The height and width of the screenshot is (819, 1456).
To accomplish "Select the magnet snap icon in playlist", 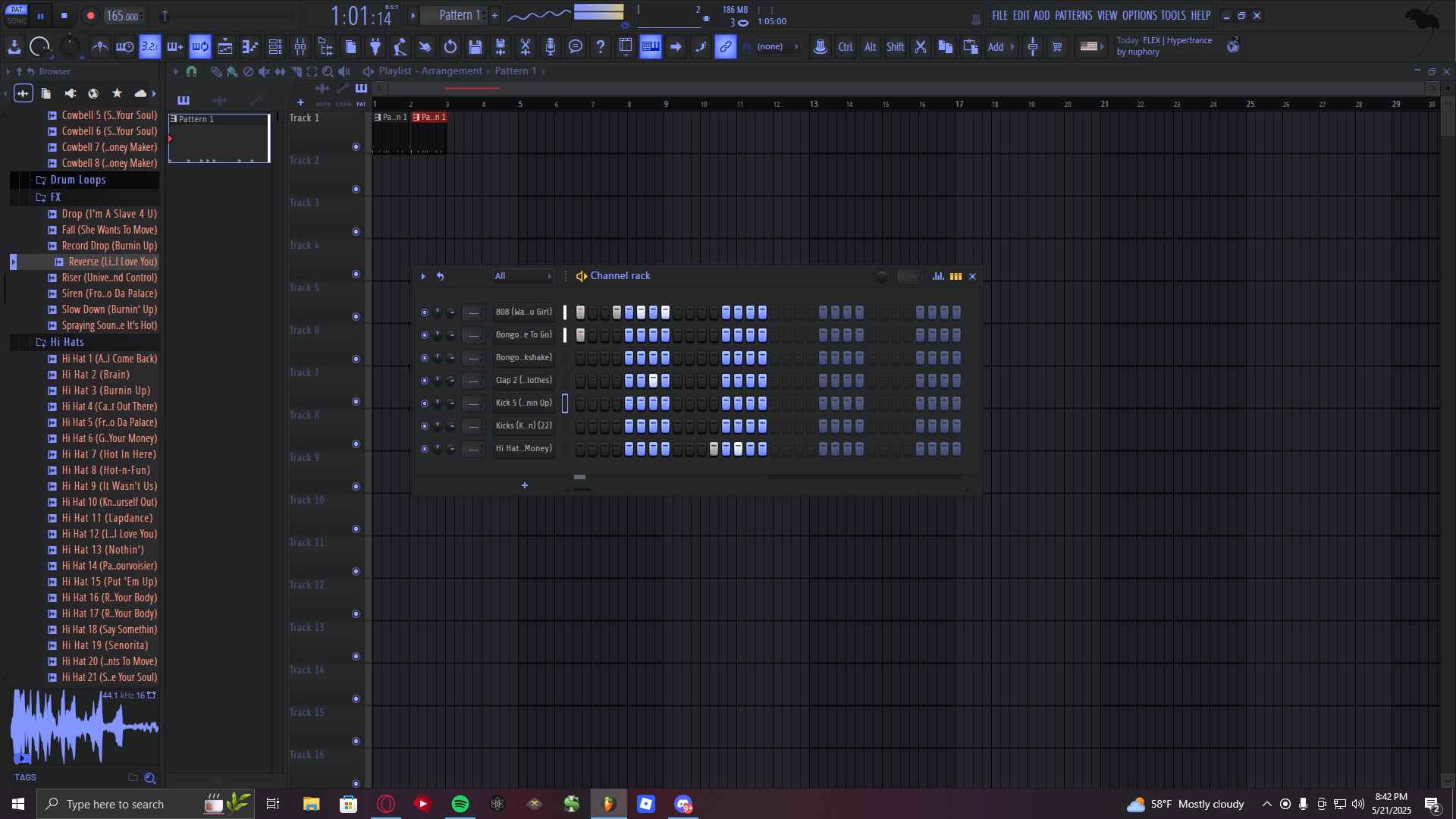I will point(192,71).
